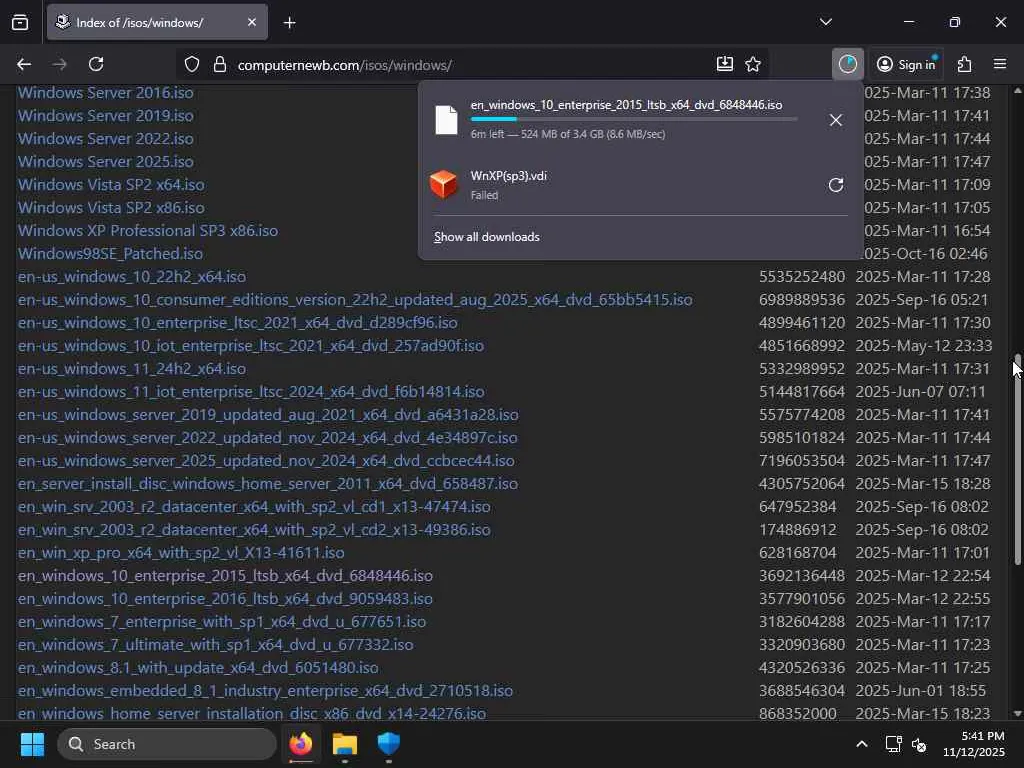This screenshot has height=768, width=1024.
Task: Select the WnXP(sp3).vdi VirtualBox file icon
Action: 443,184
